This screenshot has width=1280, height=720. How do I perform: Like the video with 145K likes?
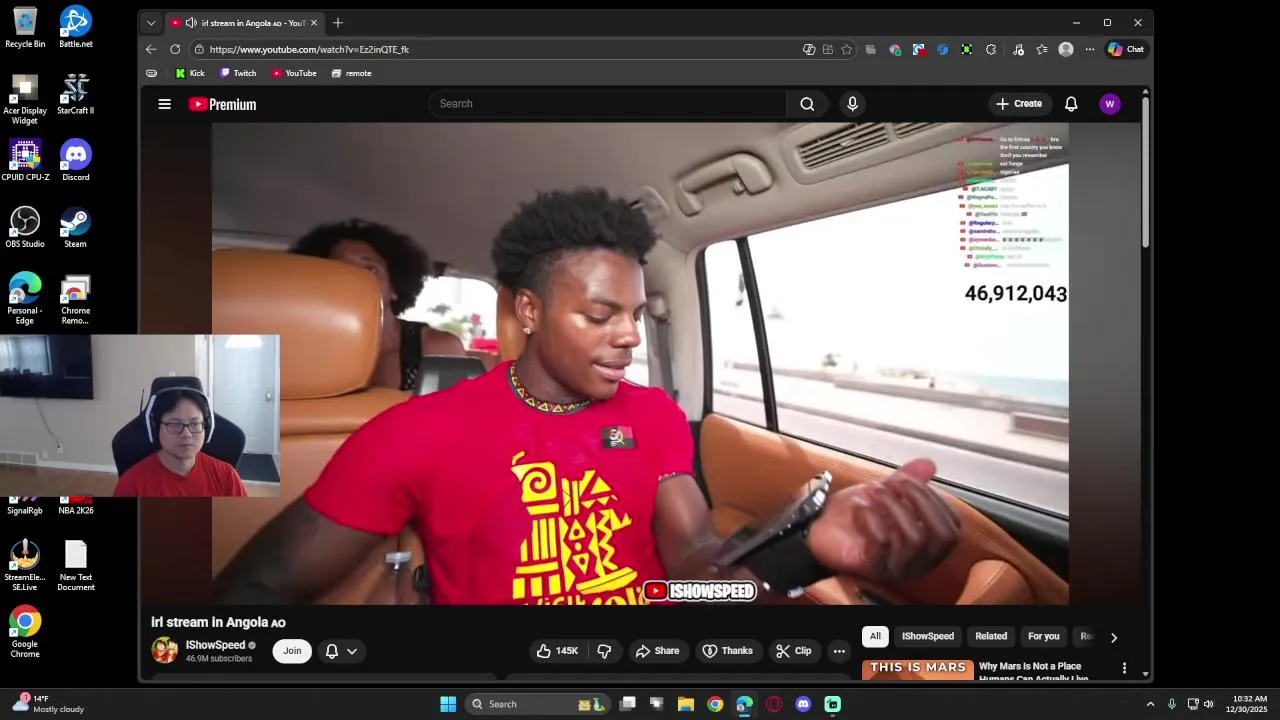pyautogui.click(x=557, y=651)
